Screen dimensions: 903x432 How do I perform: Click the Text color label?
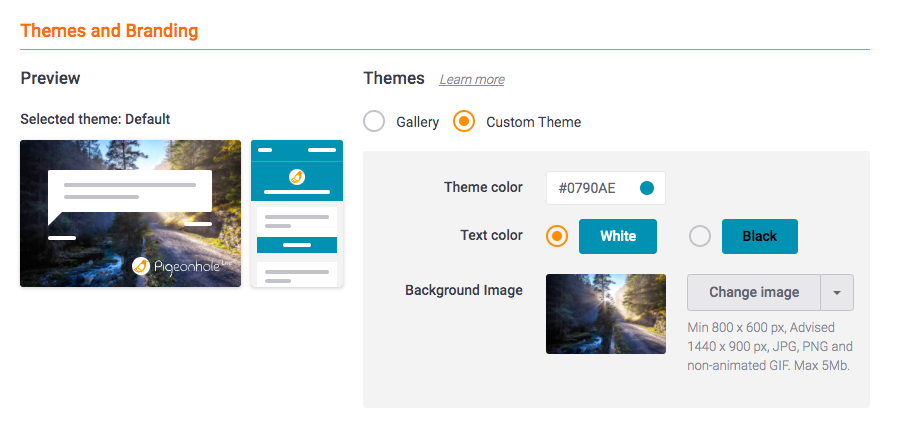point(491,235)
